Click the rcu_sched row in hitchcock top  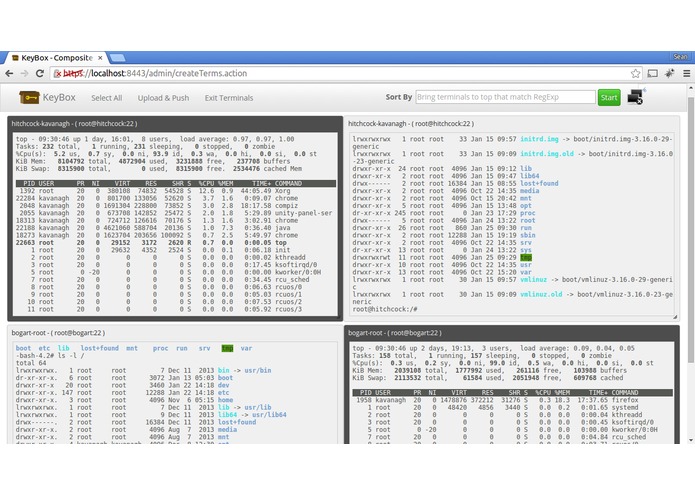pos(176,280)
